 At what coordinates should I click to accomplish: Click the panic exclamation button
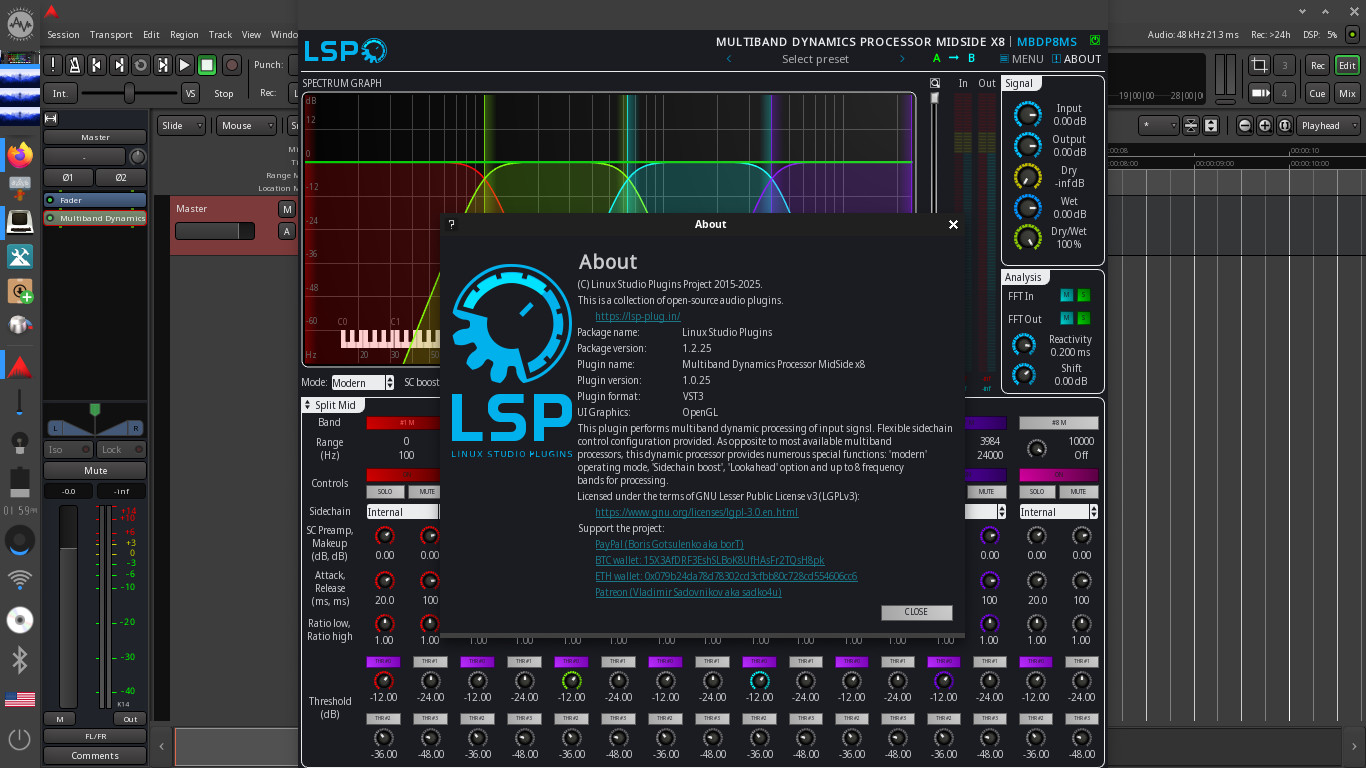point(52,65)
